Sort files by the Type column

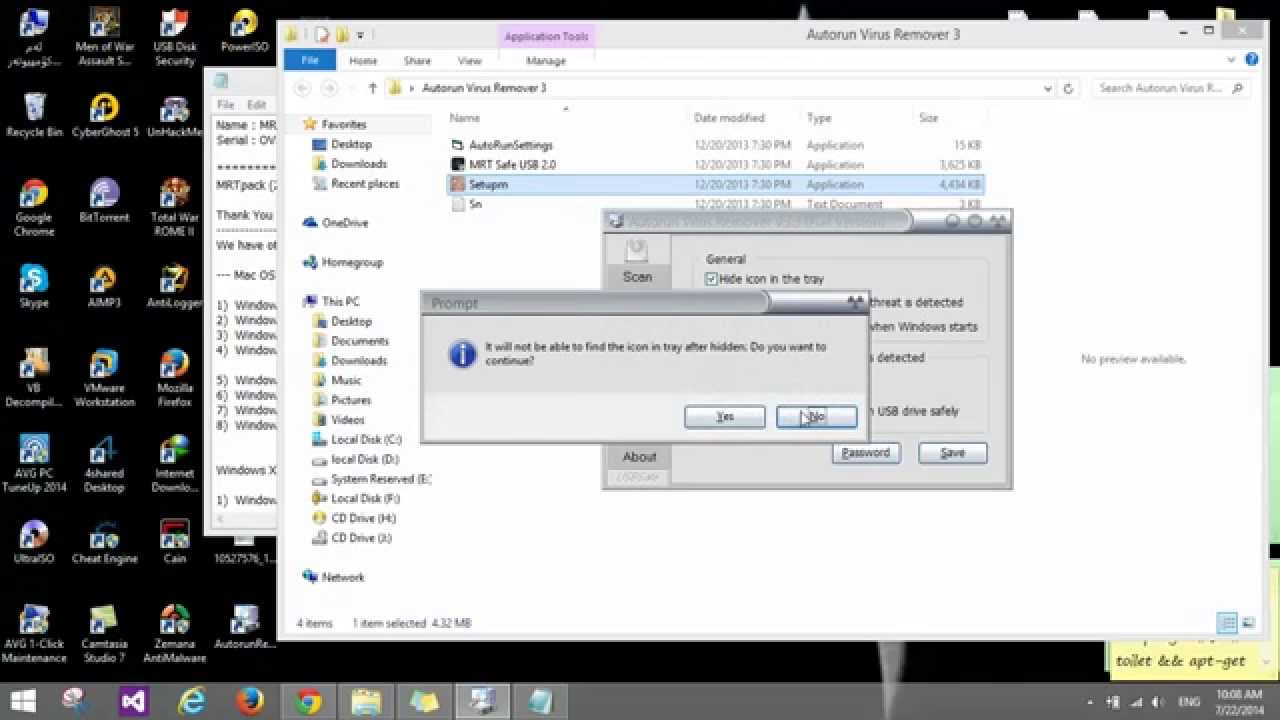[819, 118]
